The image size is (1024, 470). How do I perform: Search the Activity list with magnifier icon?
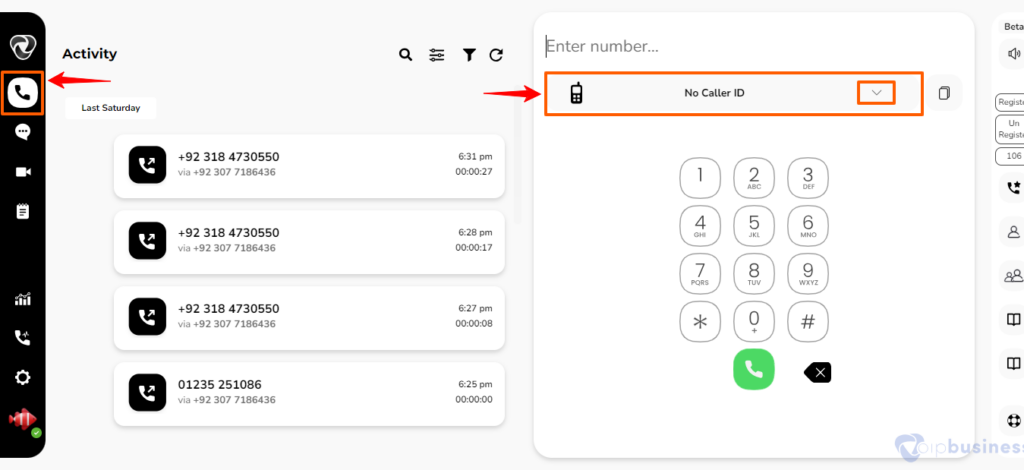coord(406,55)
